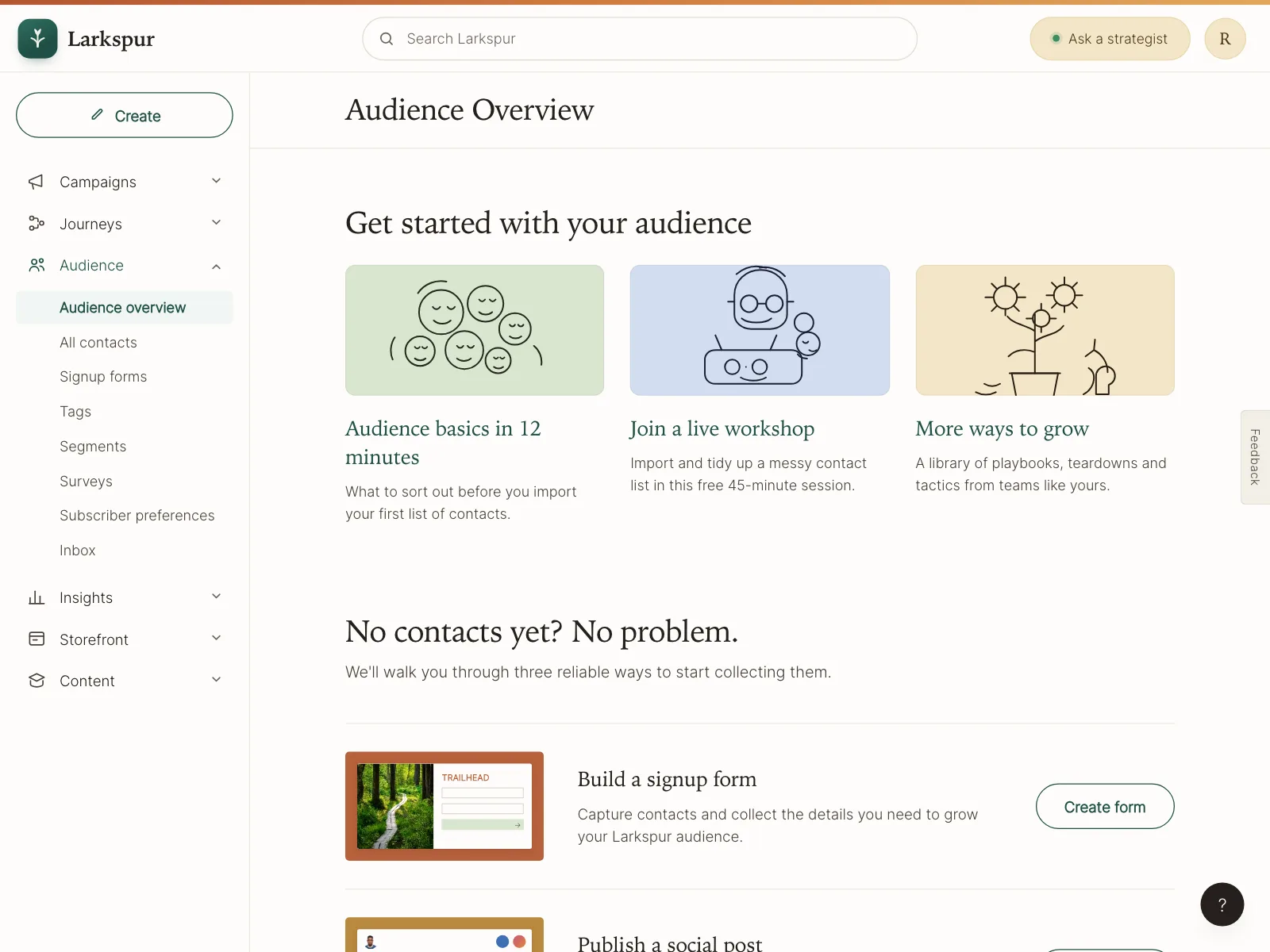Click the Insights bar chart icon
Screen dimensions: 1270x952
[37, 597]
